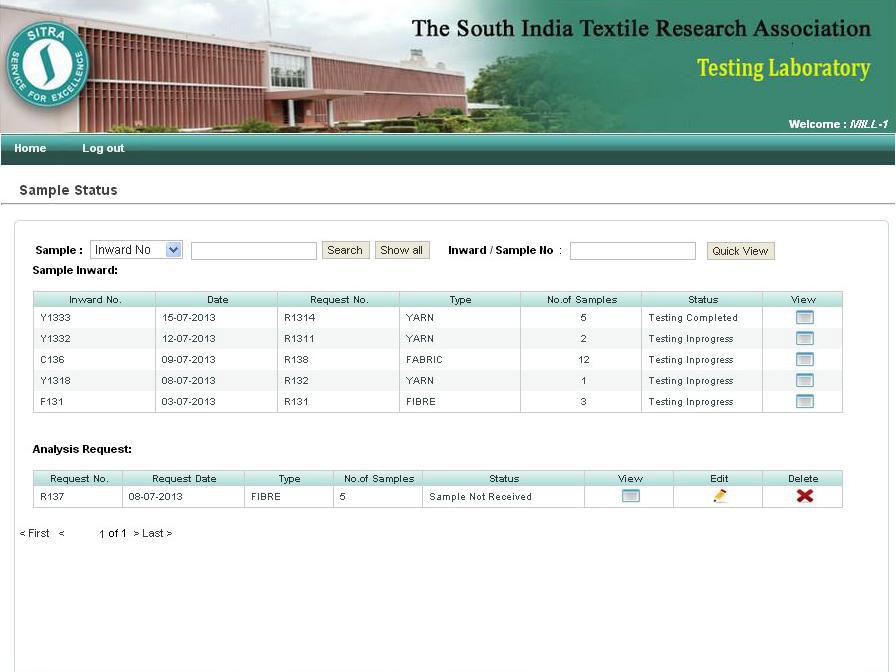
Task: Select inward number F131 cell
Action: pyautogui.click(x=94, y=402)
